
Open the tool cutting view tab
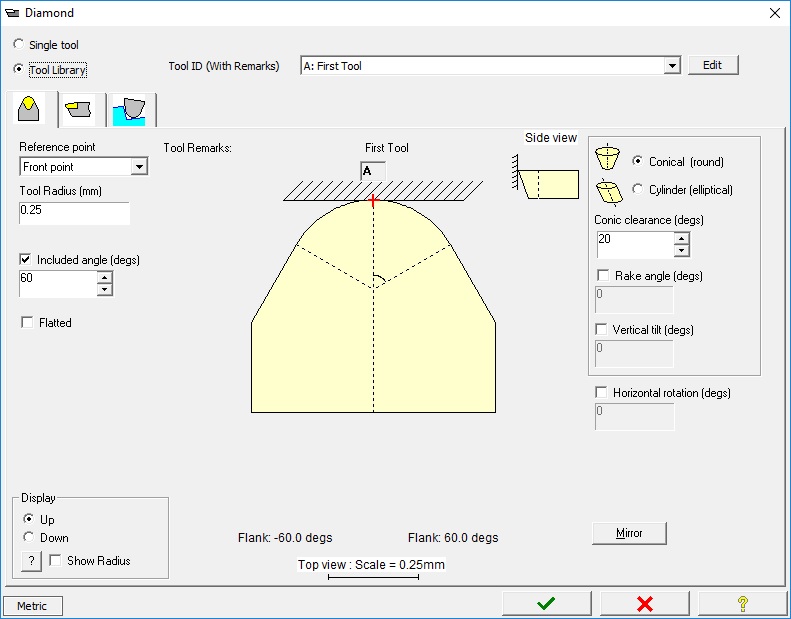tap(129, 110)
